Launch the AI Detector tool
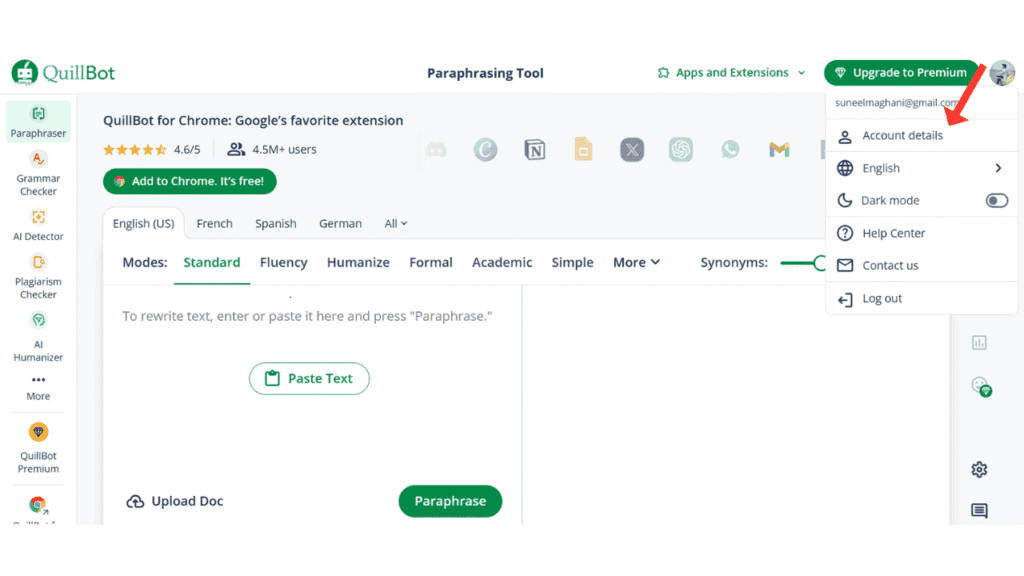 tap(38, 225)
